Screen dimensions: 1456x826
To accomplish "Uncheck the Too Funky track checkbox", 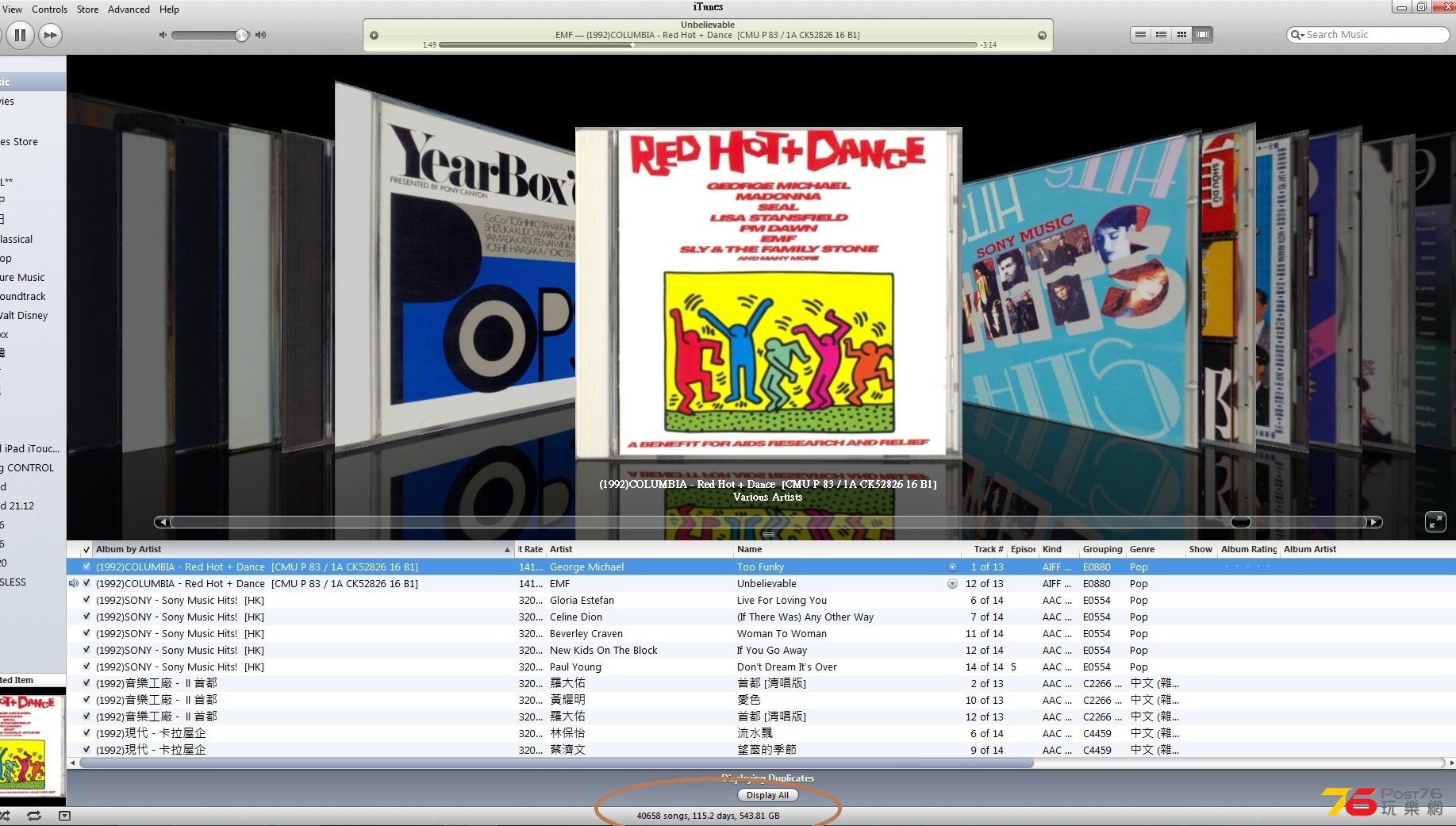I will (x=86, y=567).
